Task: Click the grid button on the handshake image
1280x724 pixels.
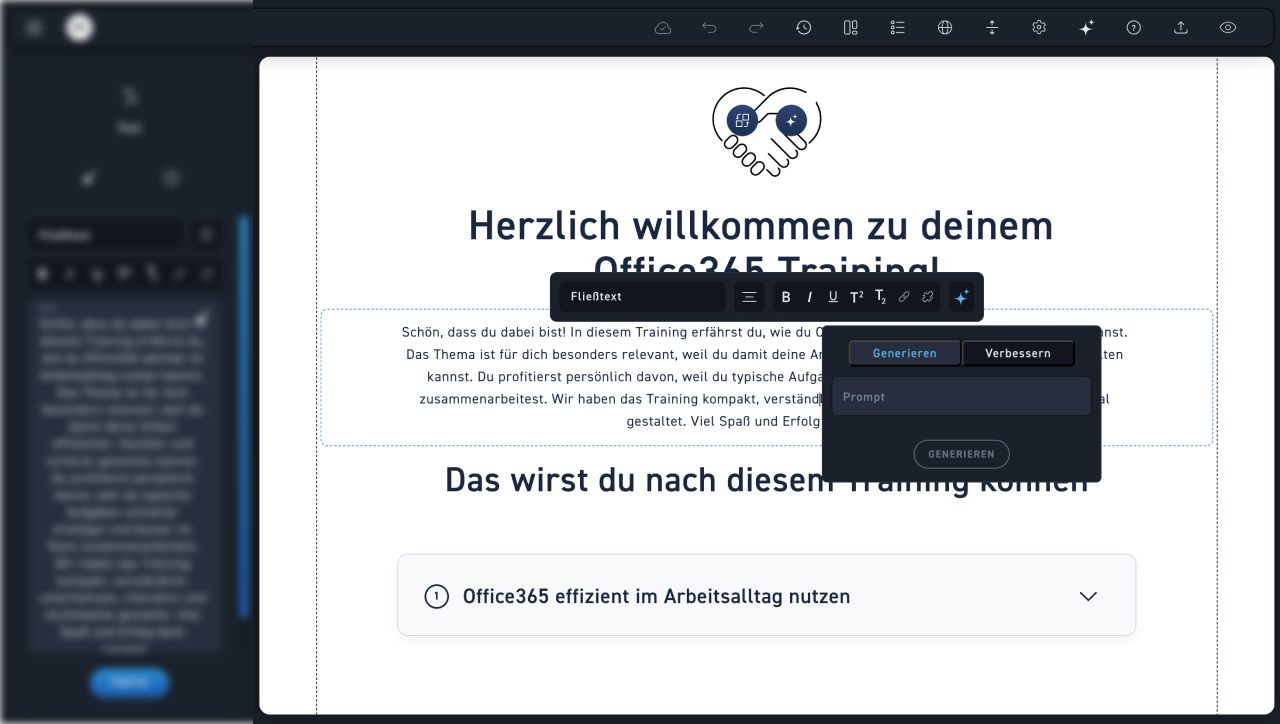Action: (x=742, y=120)
